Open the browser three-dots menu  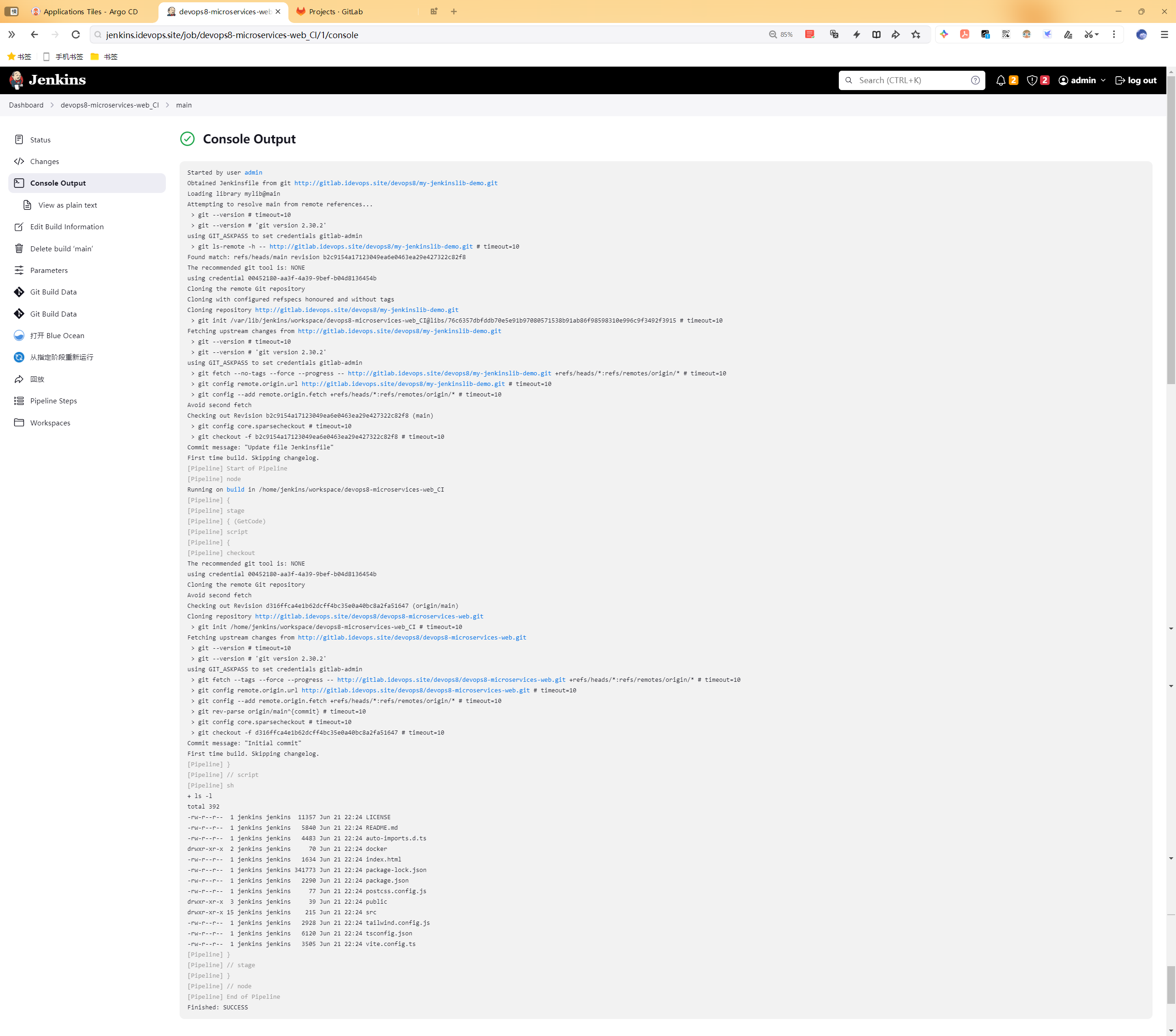coord(1114,35)
